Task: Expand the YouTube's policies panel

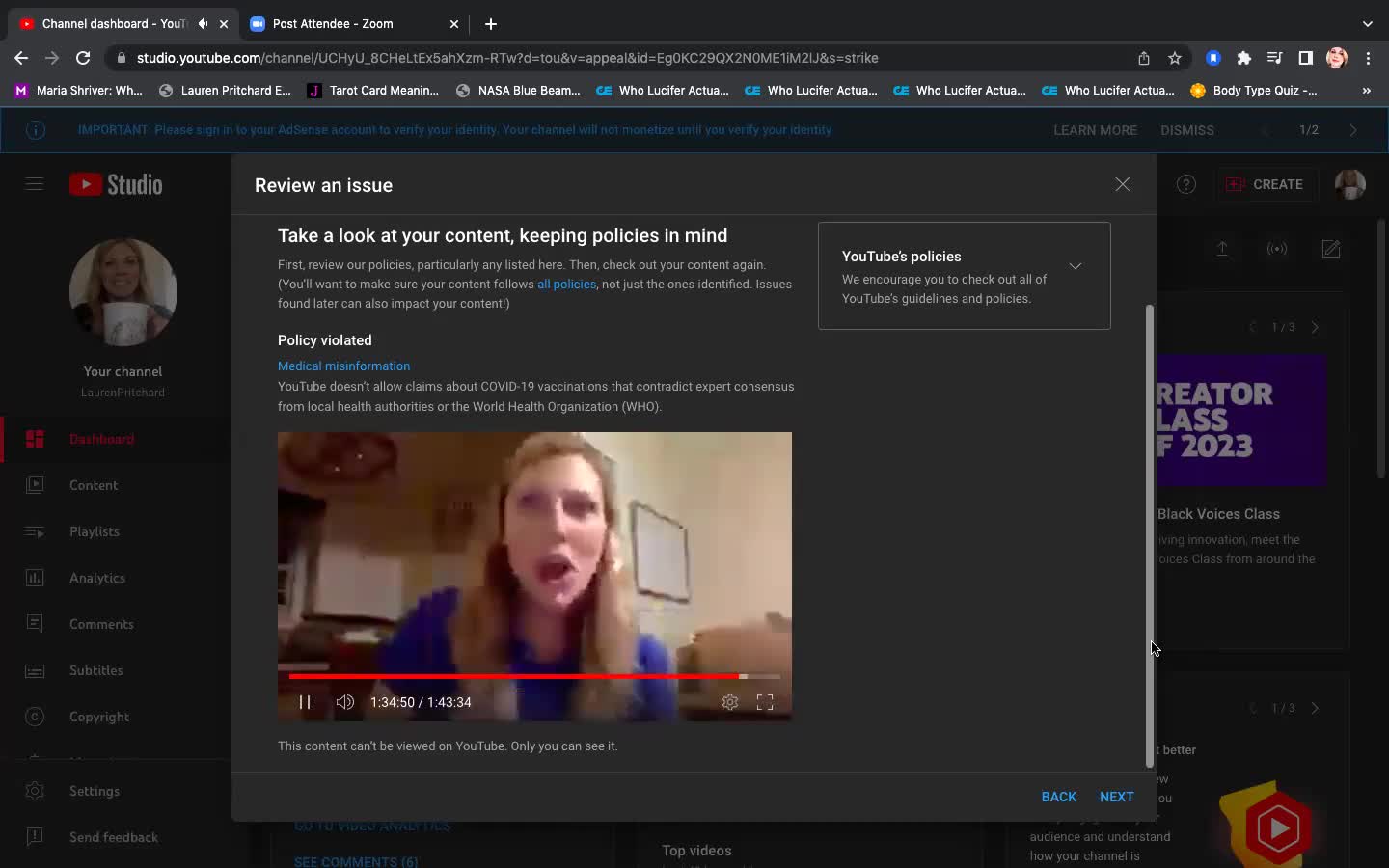Action: click(x=1076, y=266)
